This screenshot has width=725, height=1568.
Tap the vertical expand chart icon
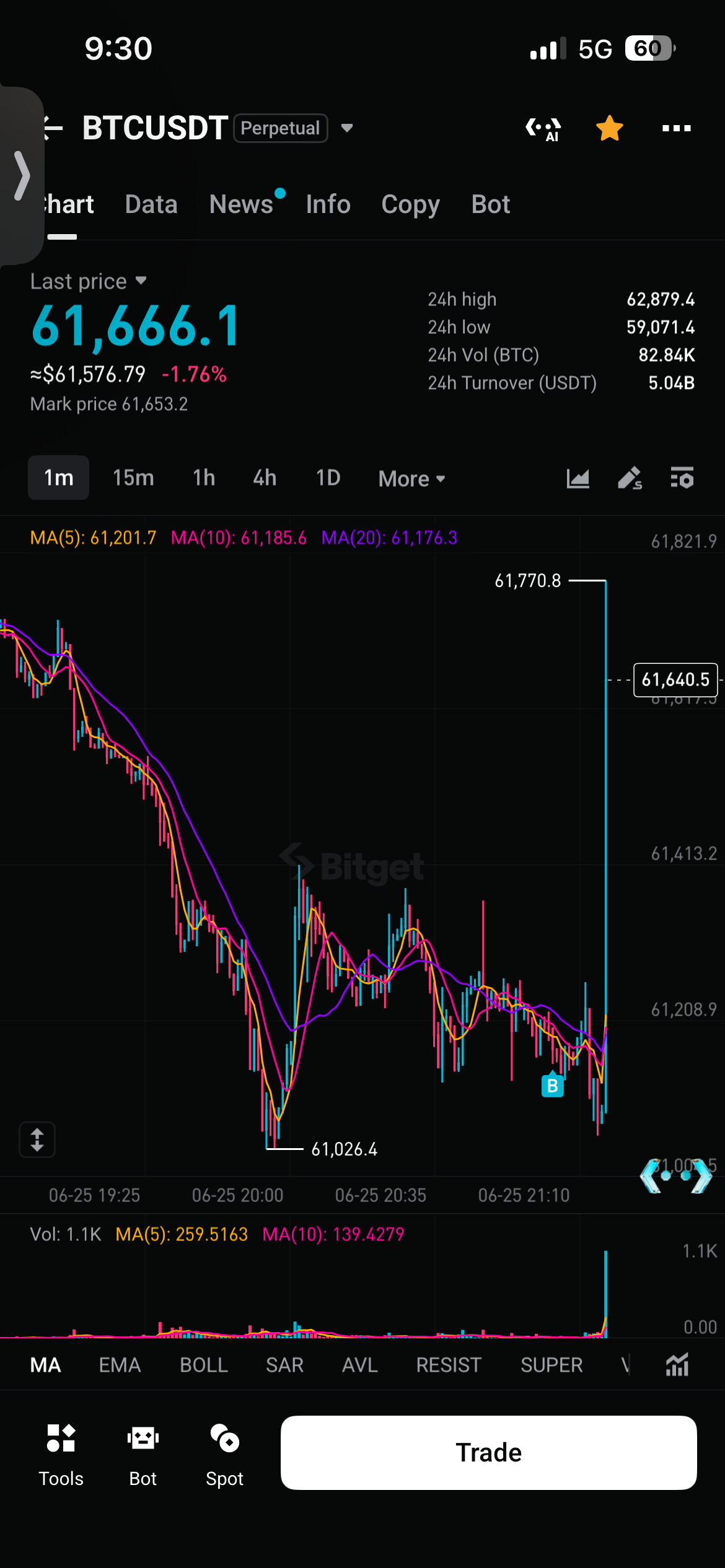[x=37, y=1139]
